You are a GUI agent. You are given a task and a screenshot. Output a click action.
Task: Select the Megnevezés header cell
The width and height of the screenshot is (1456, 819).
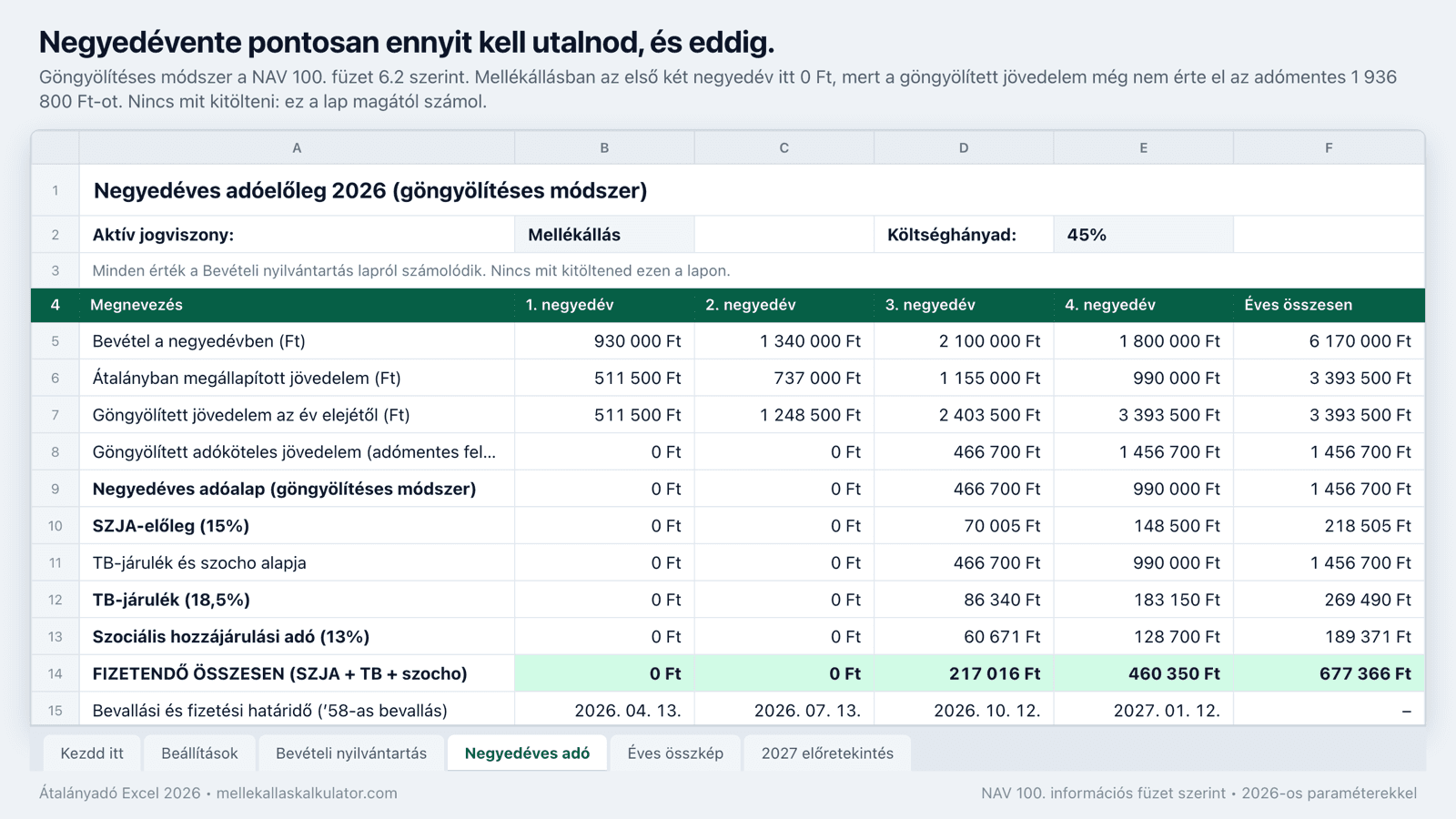point(297,305)
